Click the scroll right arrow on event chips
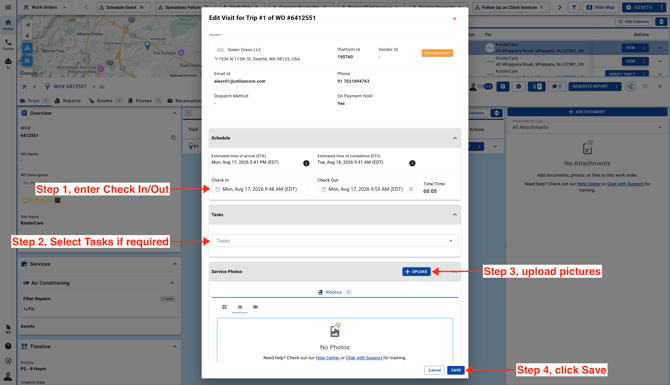Screen dimensions: 670x385 click(x=559, y=7)
